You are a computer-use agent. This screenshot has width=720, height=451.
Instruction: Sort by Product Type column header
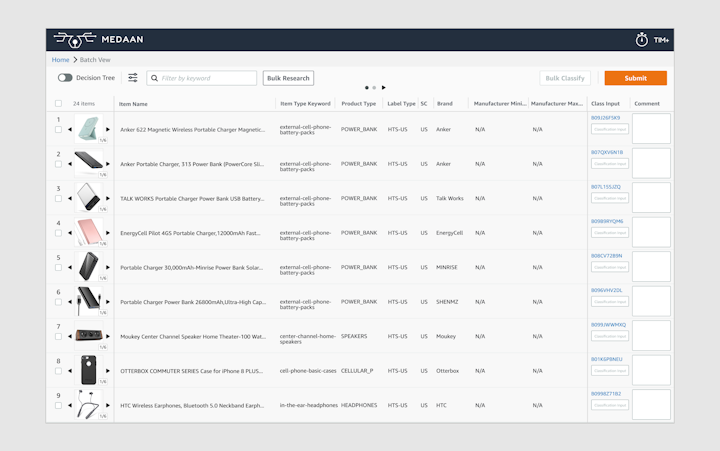358,103
